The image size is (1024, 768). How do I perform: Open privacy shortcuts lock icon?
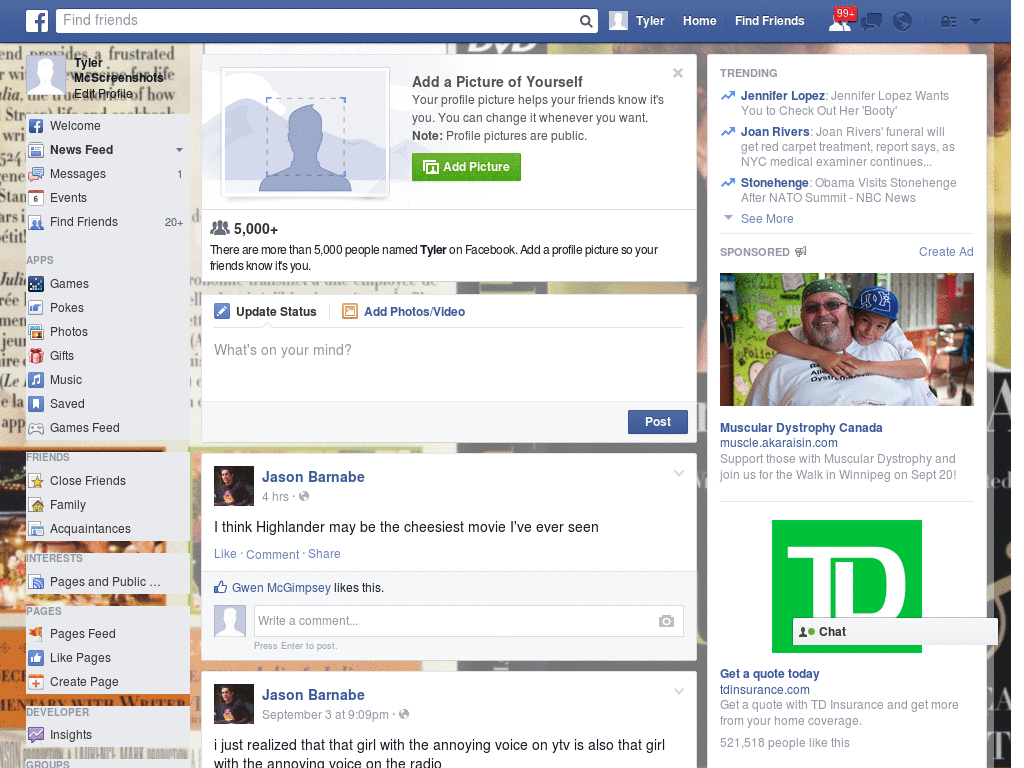click(948, 22)
